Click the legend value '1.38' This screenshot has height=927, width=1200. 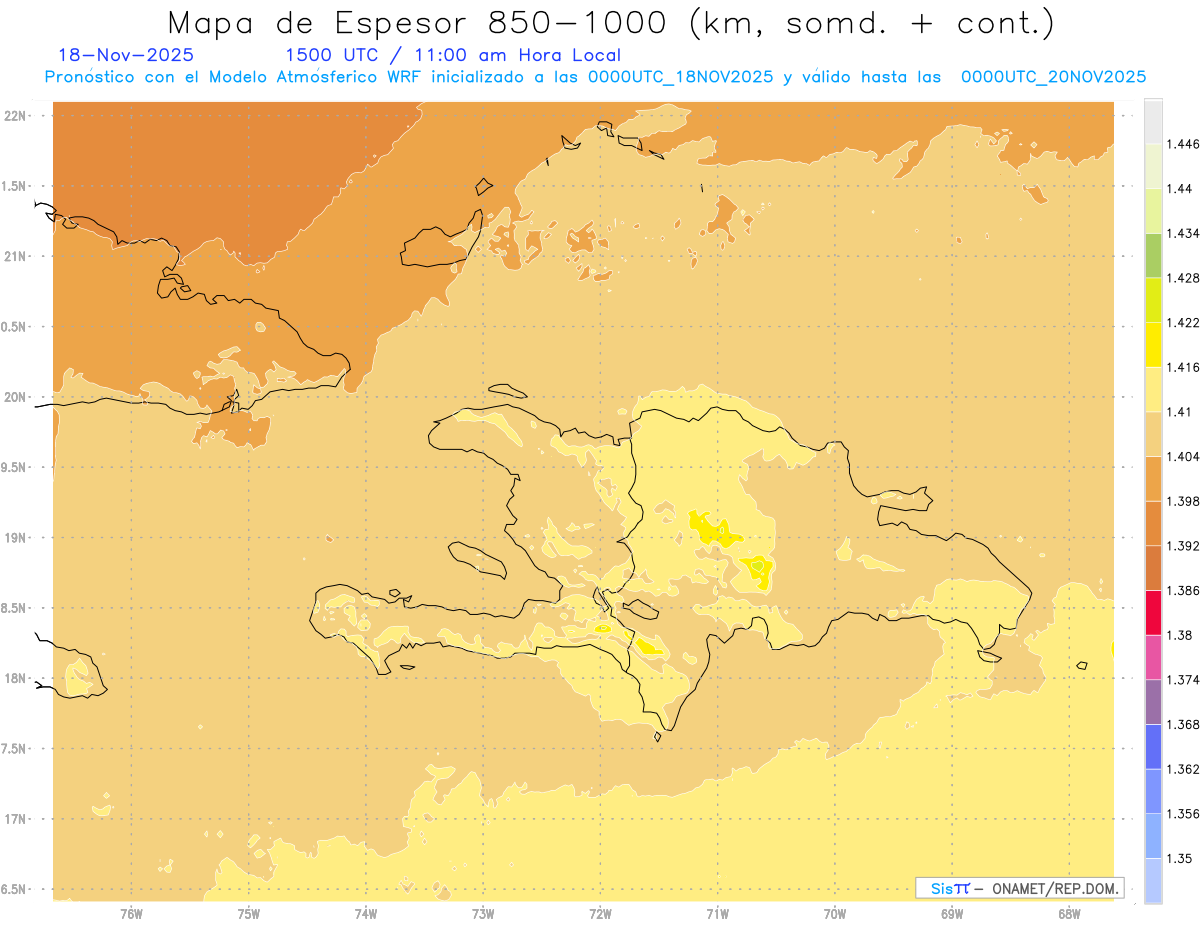[1180, 635]
